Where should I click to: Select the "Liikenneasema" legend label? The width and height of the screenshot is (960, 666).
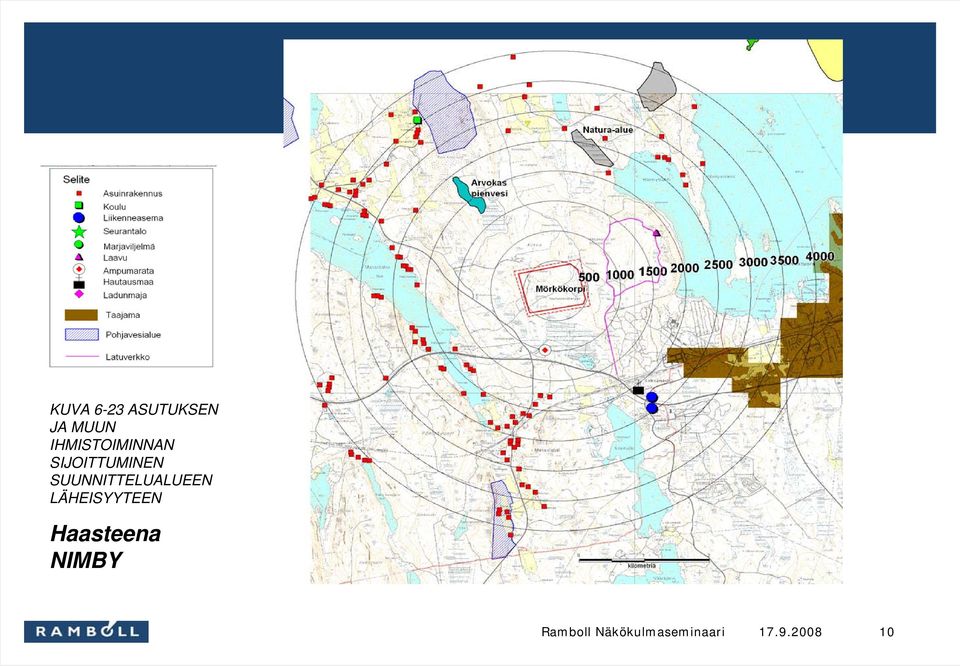tap(133, 218)
